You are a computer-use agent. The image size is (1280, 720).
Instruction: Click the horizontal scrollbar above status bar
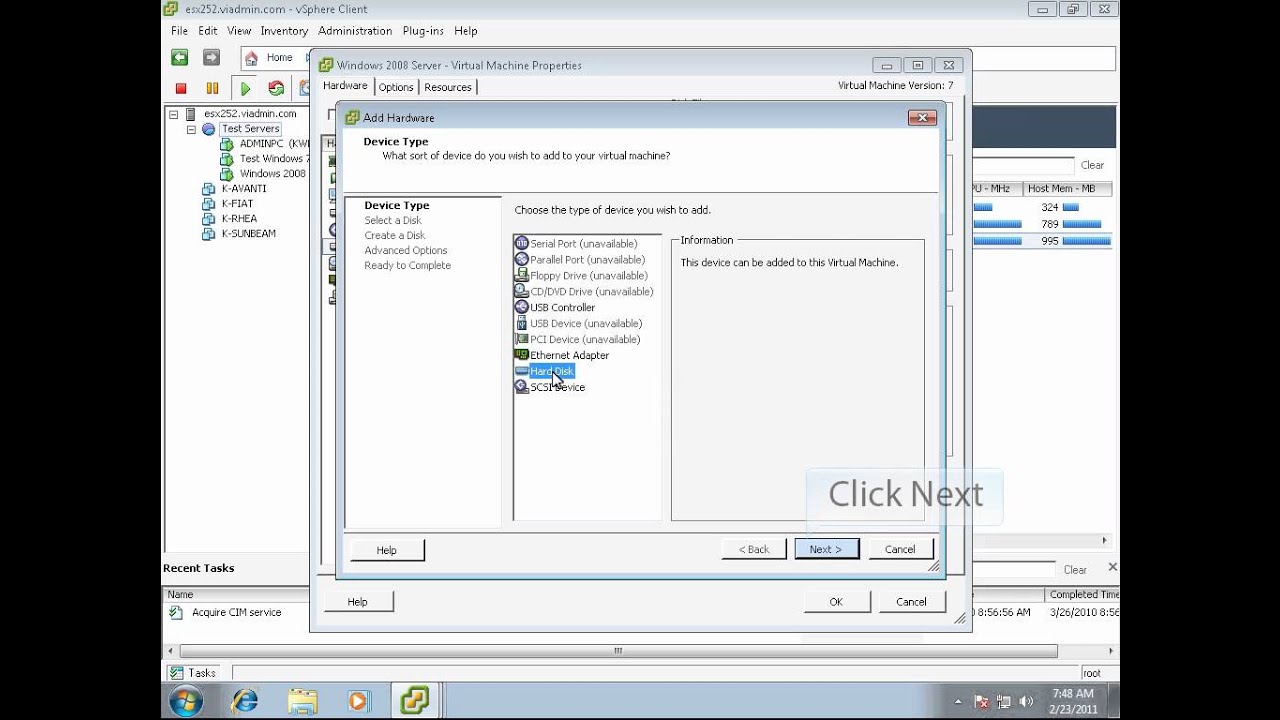[618, 651]
